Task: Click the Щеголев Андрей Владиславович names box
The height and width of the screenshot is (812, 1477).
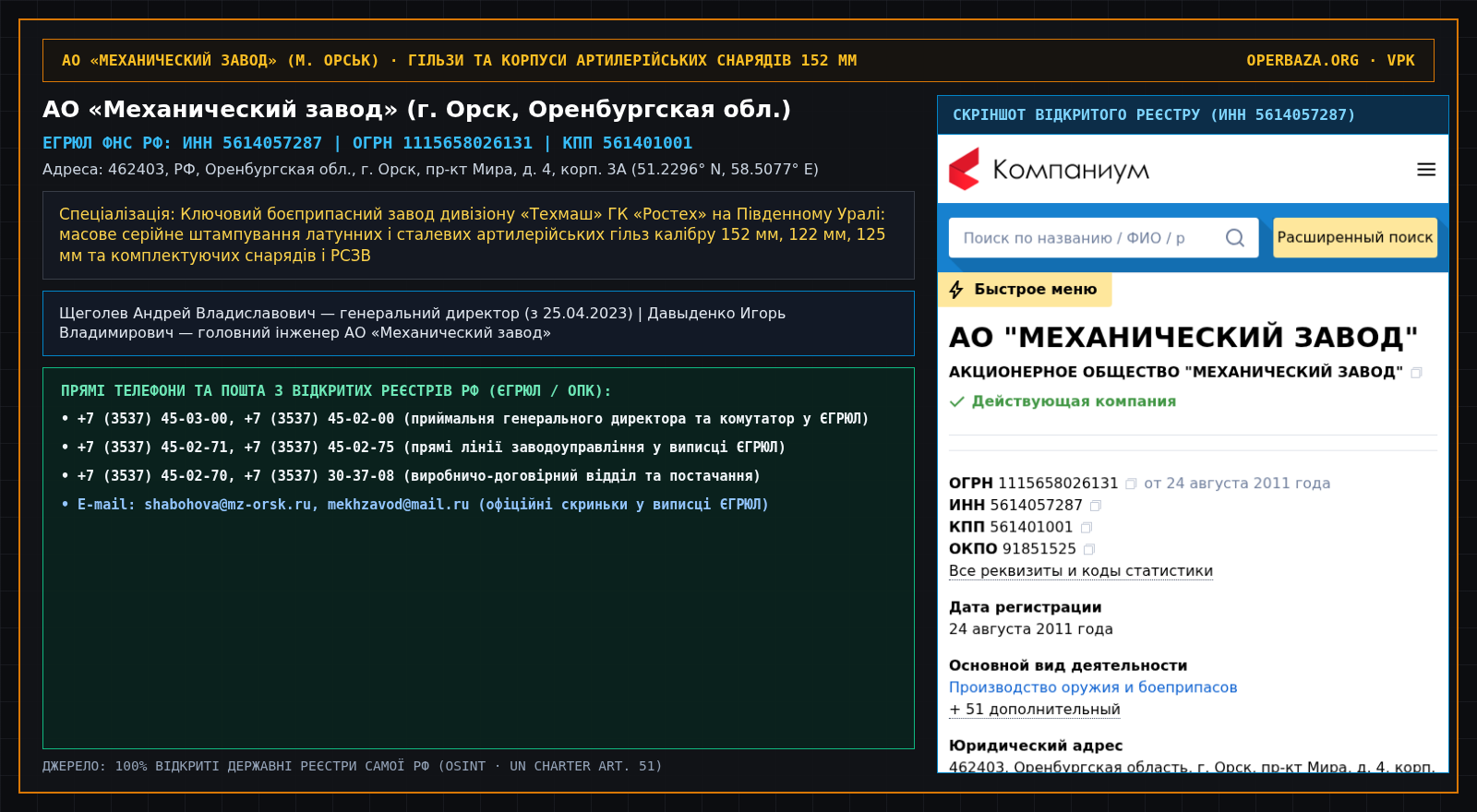Action: (x=478, y=323)
